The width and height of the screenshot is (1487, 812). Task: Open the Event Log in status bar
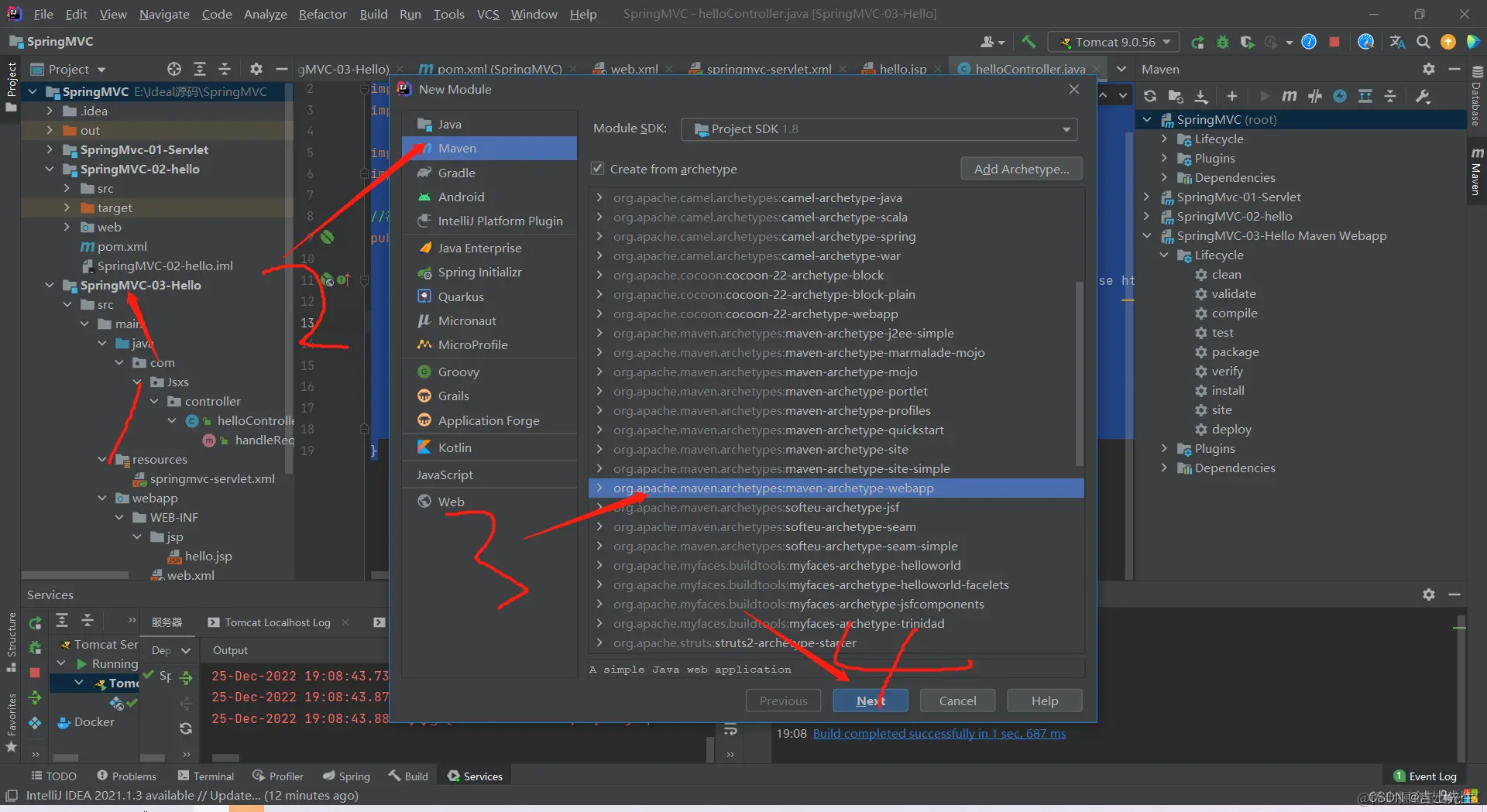[1425, 776]
